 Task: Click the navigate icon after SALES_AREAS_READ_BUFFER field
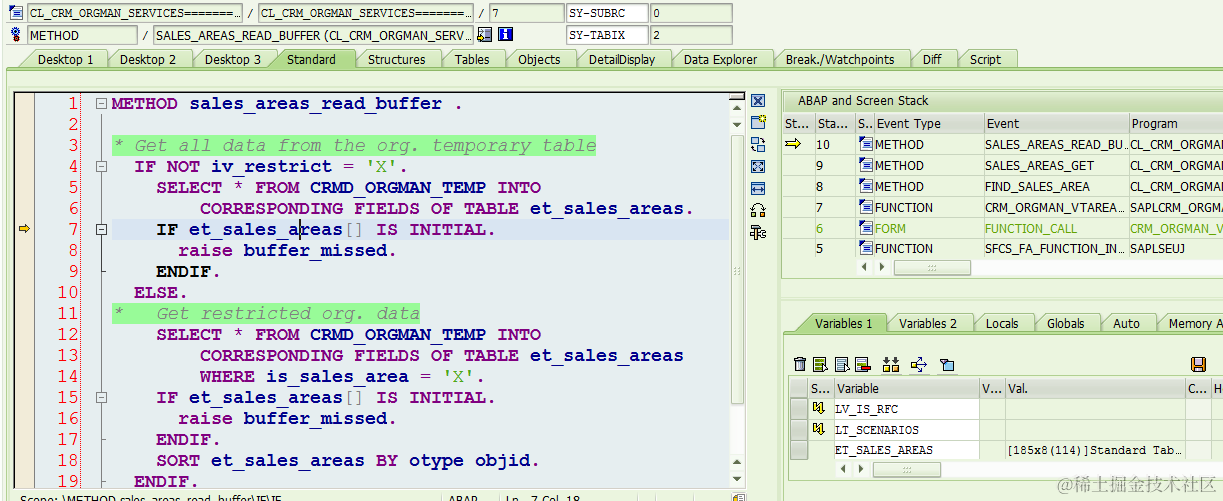[x=485, y=35]
